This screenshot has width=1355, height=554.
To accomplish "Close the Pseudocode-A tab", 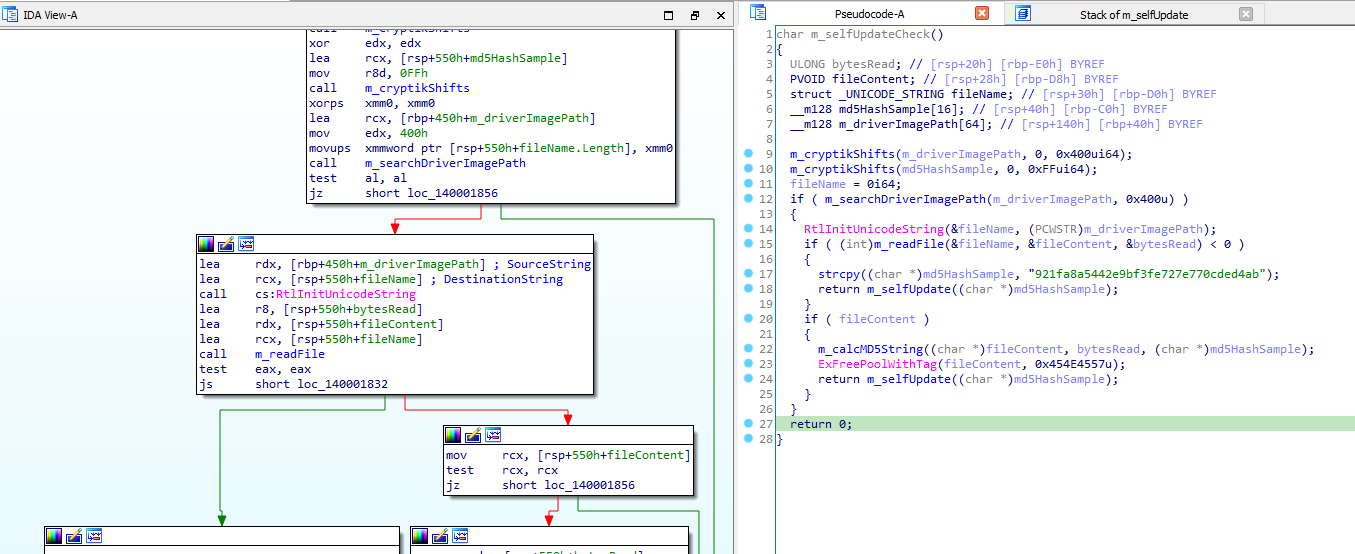I will tap(981, 14).
